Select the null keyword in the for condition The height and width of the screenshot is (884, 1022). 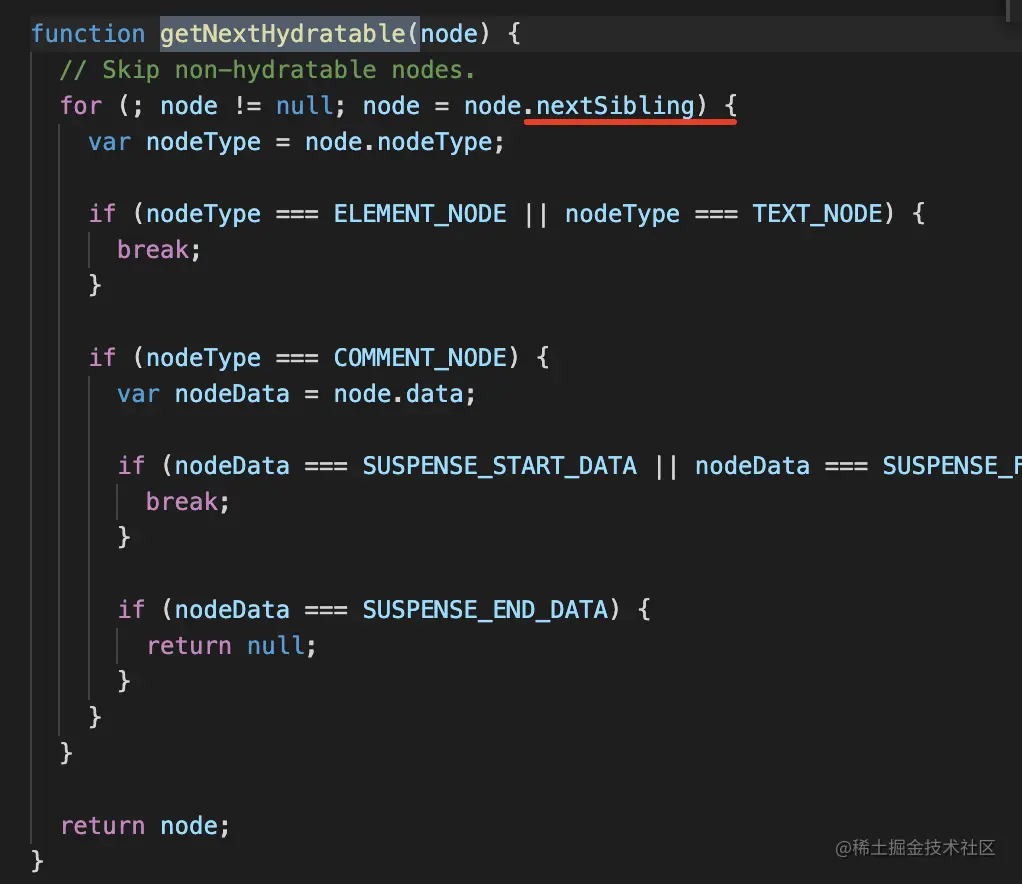tap(303, 105)
